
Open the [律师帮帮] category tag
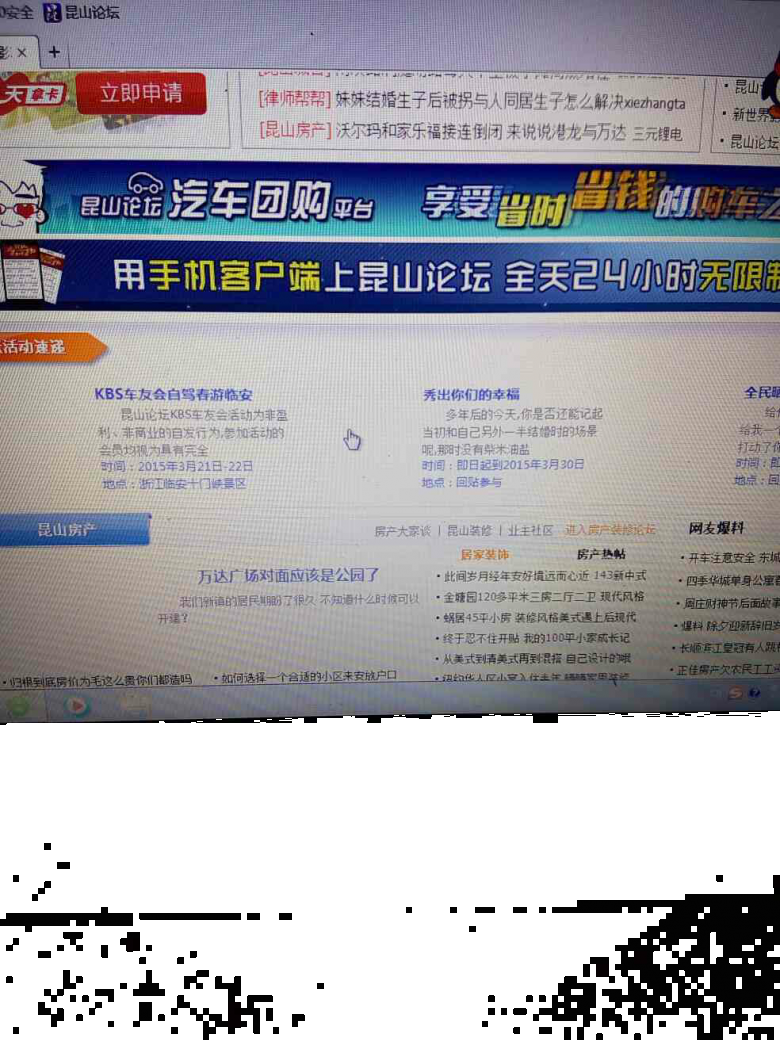coord(294,99)
